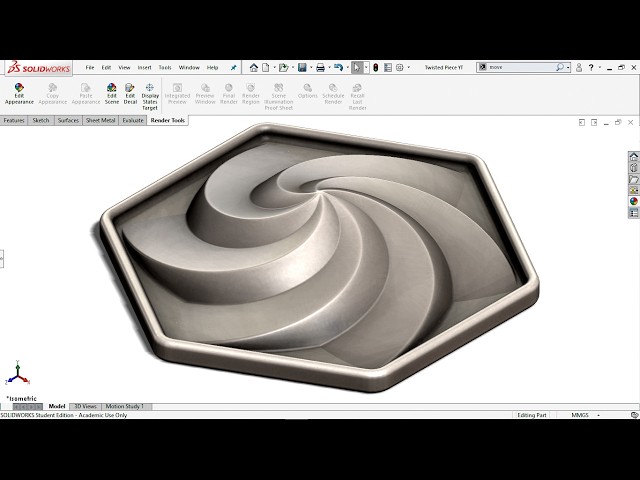Screen dimensions: 640x480
Task: Click the user Login icon
Action: 579,67
